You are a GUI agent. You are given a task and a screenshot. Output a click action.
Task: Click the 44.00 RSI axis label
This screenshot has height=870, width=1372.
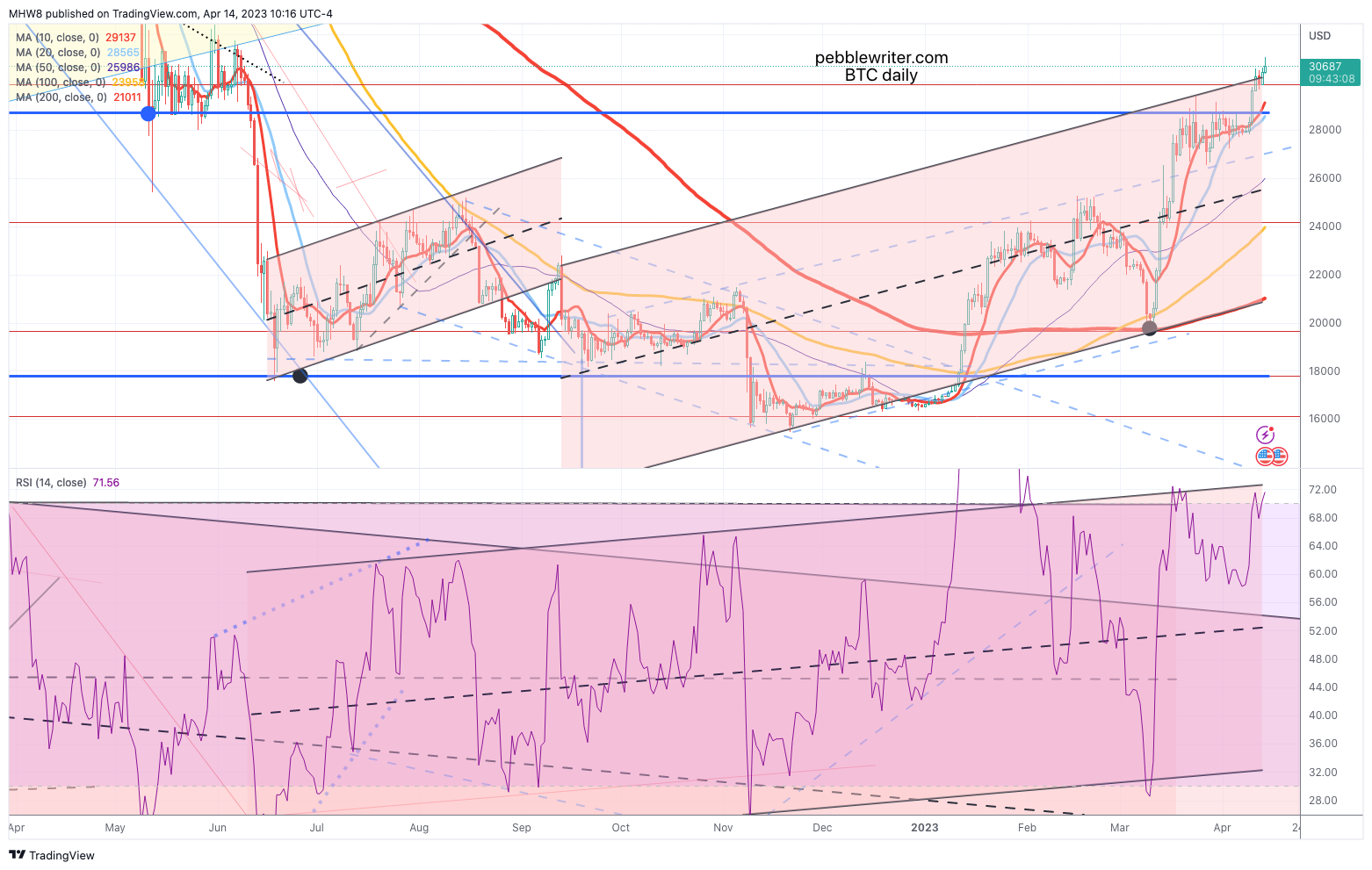pos(1323,687)
